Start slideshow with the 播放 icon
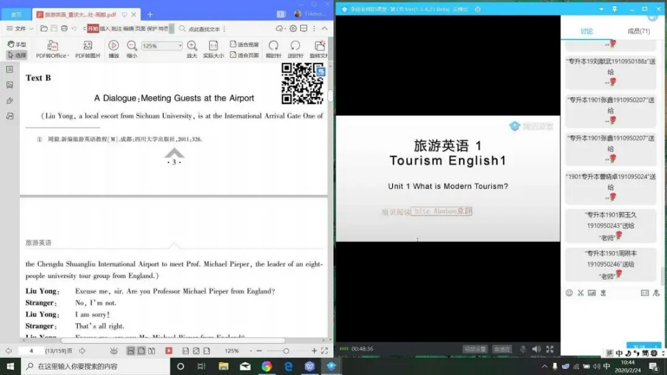667x375 pixels. pyautogui.click(x=114, y=49)
